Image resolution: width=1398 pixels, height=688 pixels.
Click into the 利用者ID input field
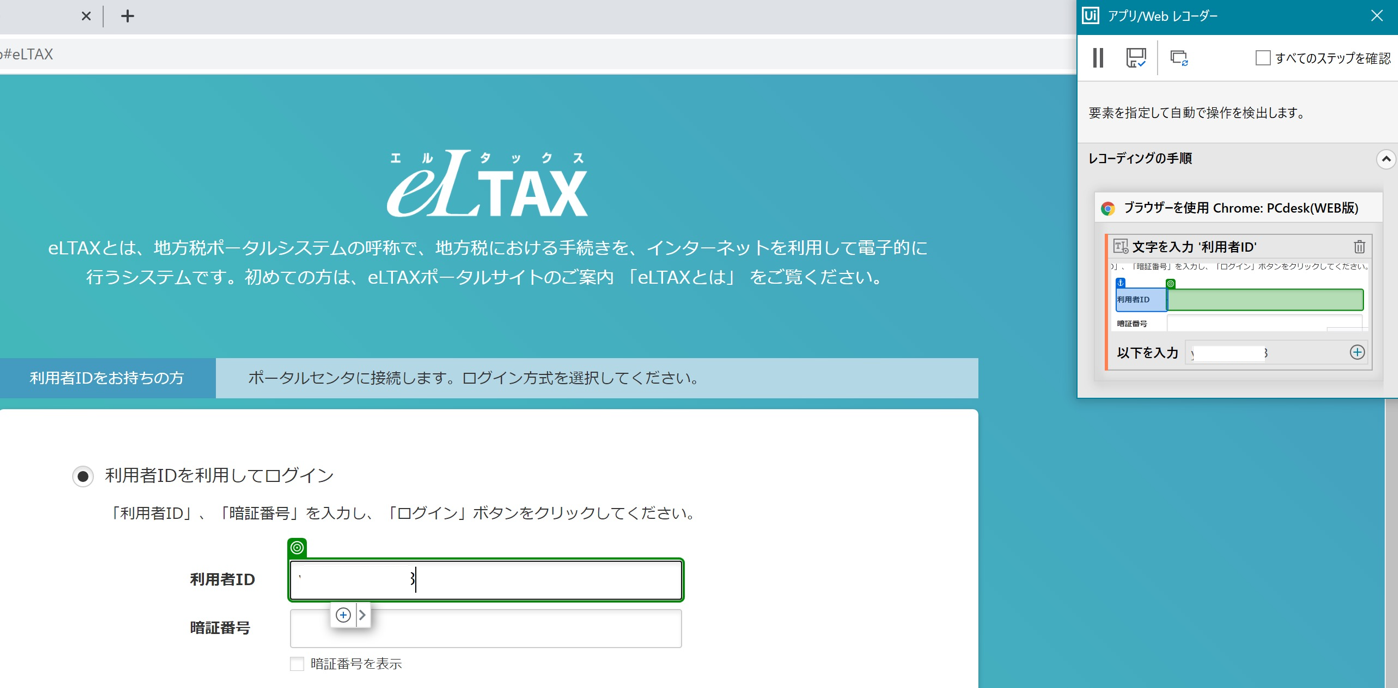(486, 580)
